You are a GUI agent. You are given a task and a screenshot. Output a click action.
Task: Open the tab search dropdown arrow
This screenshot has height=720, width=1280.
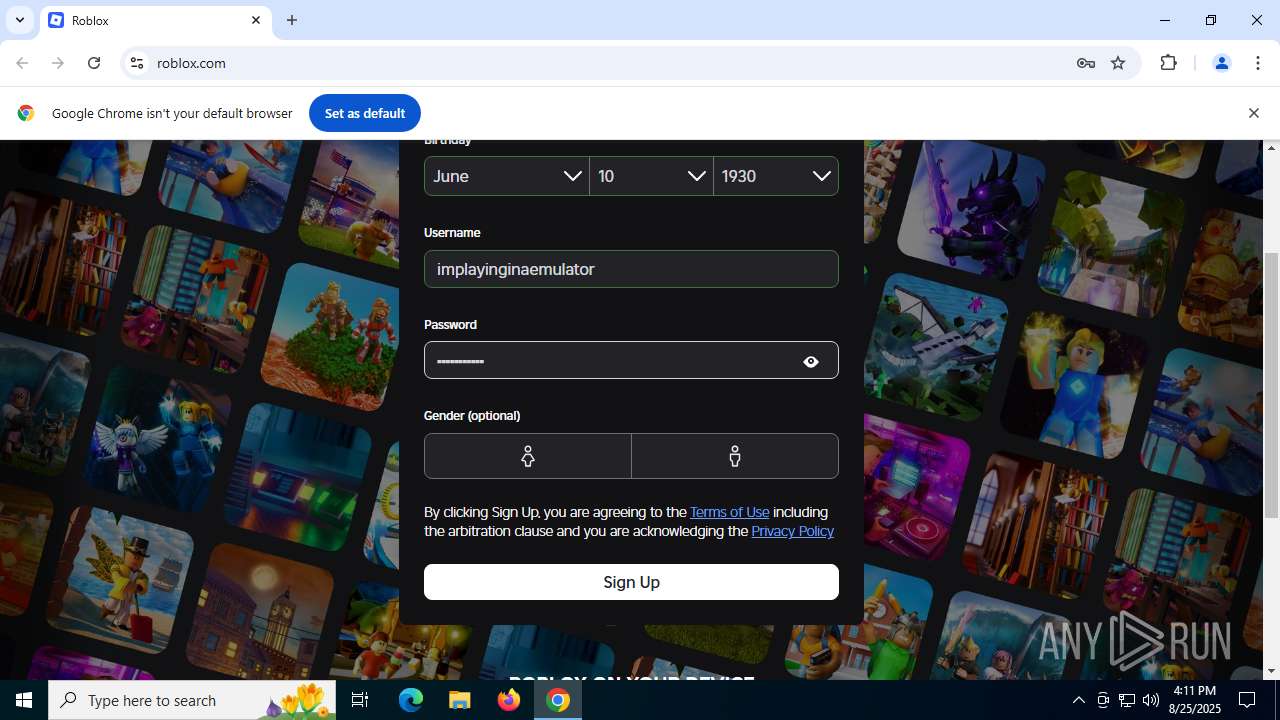pyautogui.click(x=19, y=20)
